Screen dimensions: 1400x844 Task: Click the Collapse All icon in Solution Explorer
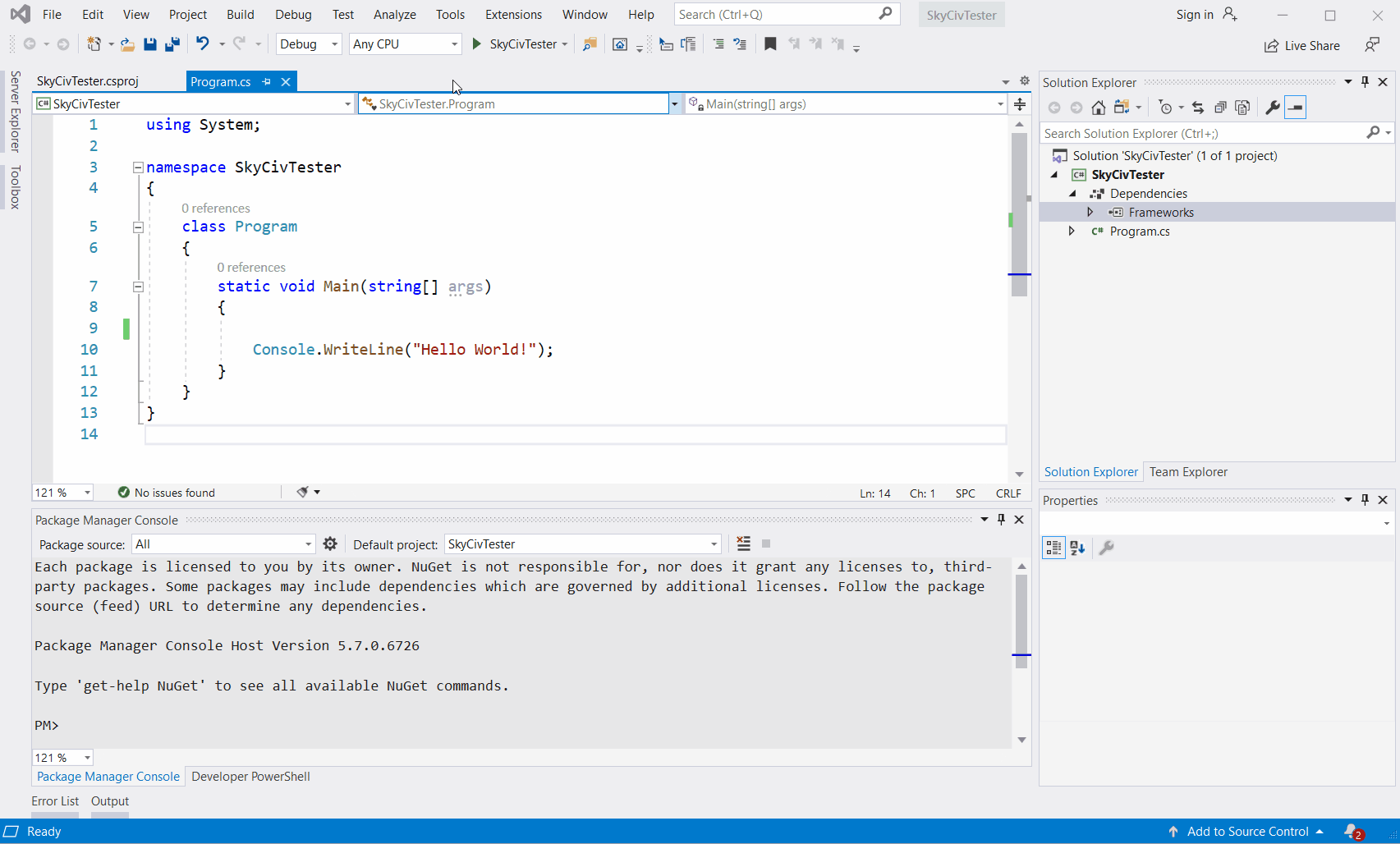(x=1220, y=108)
